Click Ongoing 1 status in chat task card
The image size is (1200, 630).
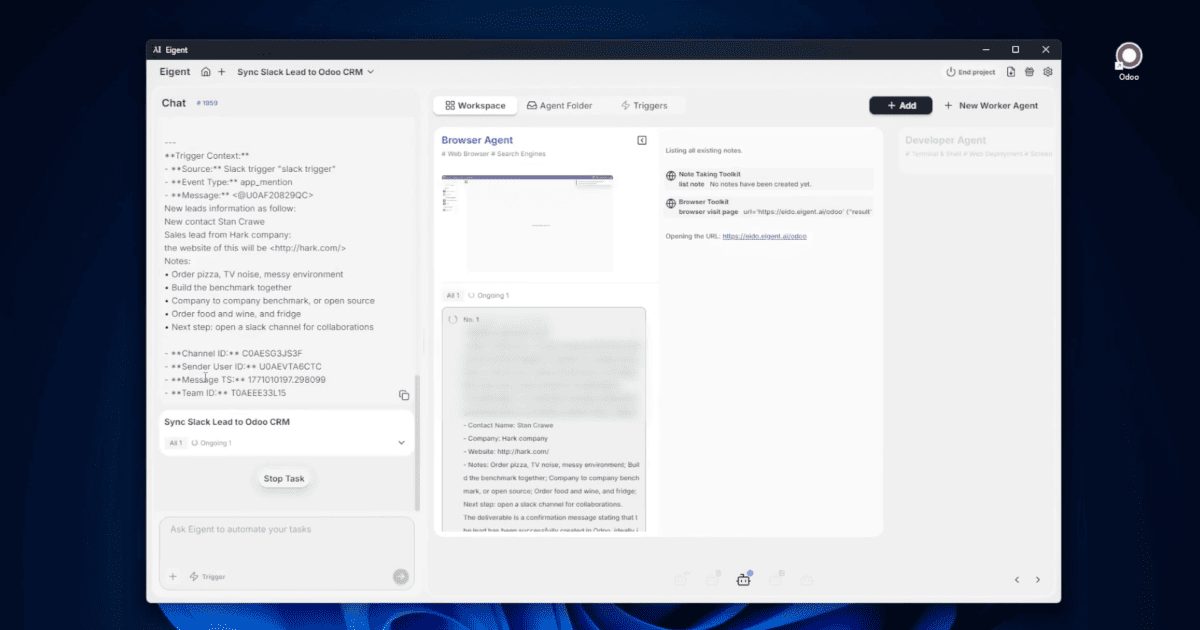click(211, 442)
